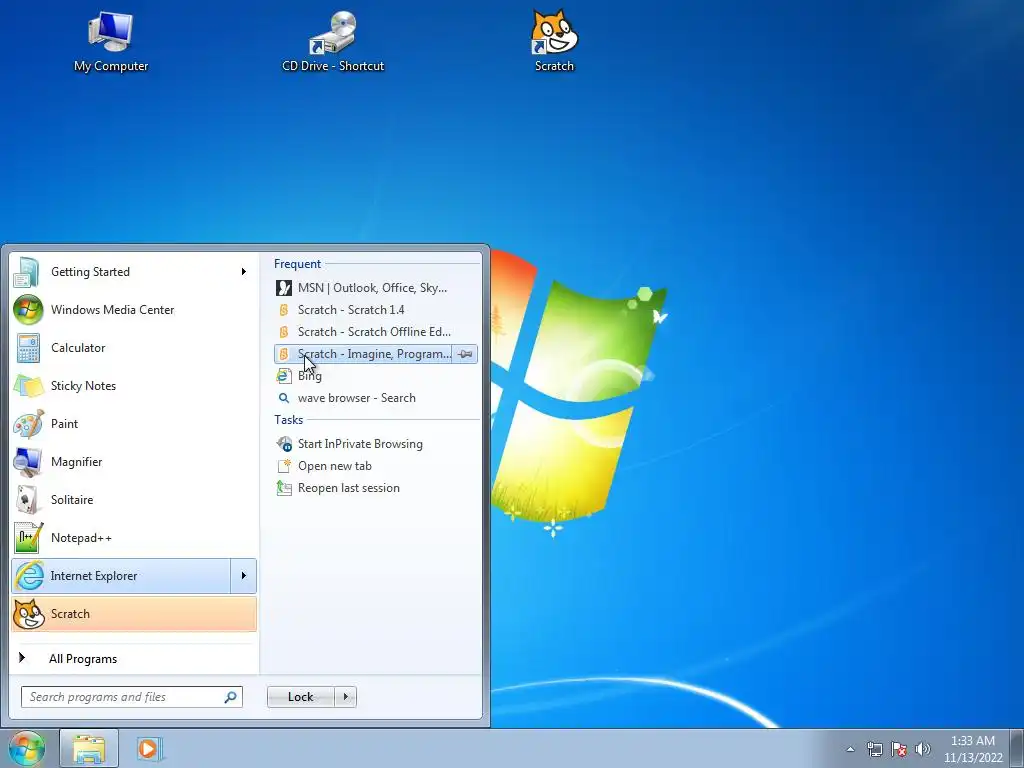
Task: Click the Notepad++ icon
Action: point(29,537)
